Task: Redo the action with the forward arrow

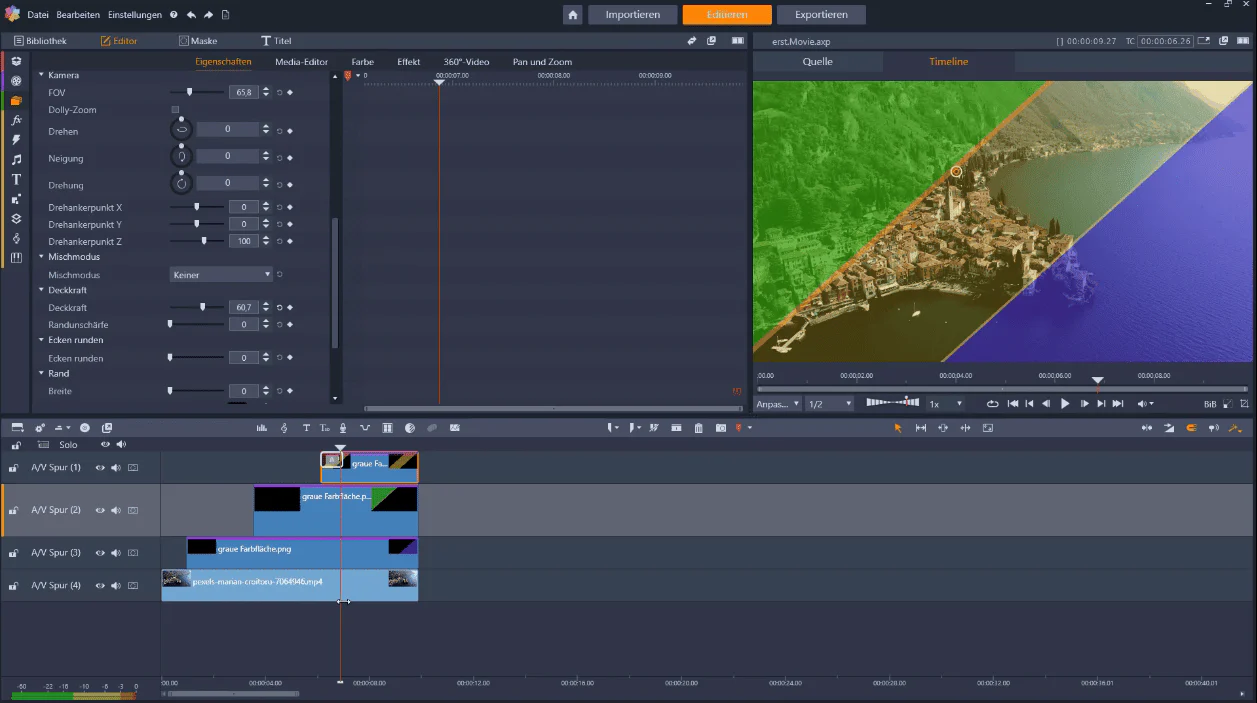Action: click(208, 15)
